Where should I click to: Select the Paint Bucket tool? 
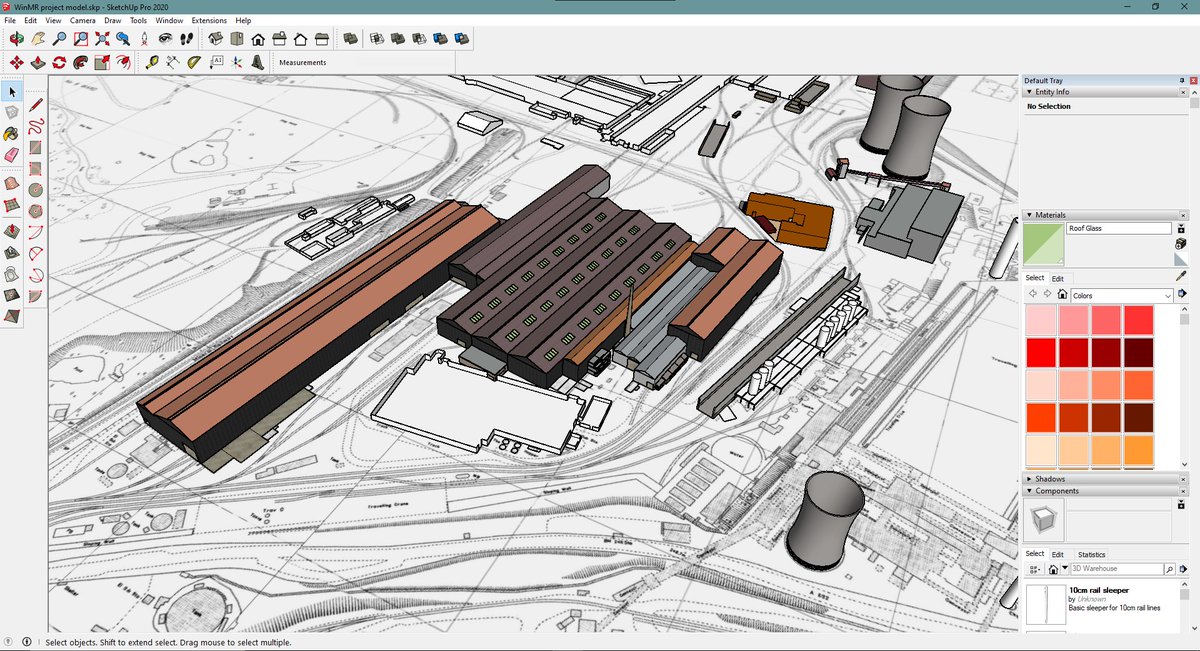pyautogui.click(x=12, y=133)
